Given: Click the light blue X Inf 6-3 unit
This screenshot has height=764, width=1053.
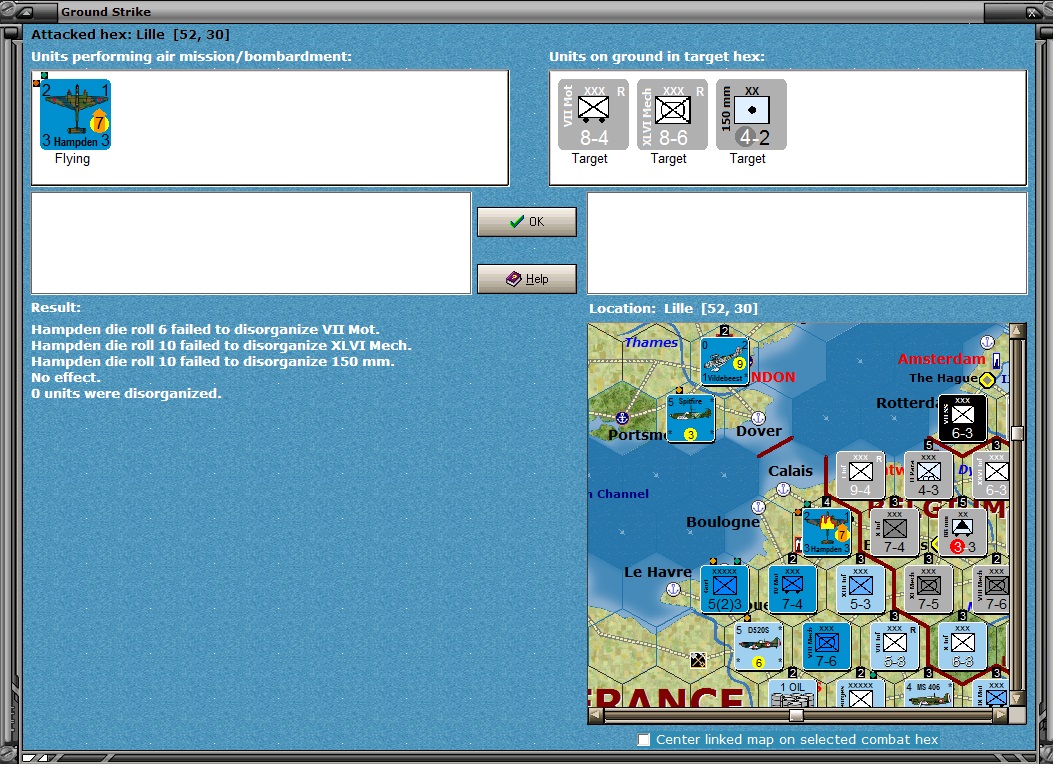Looking at the screenshot, I should pos(962,646).
